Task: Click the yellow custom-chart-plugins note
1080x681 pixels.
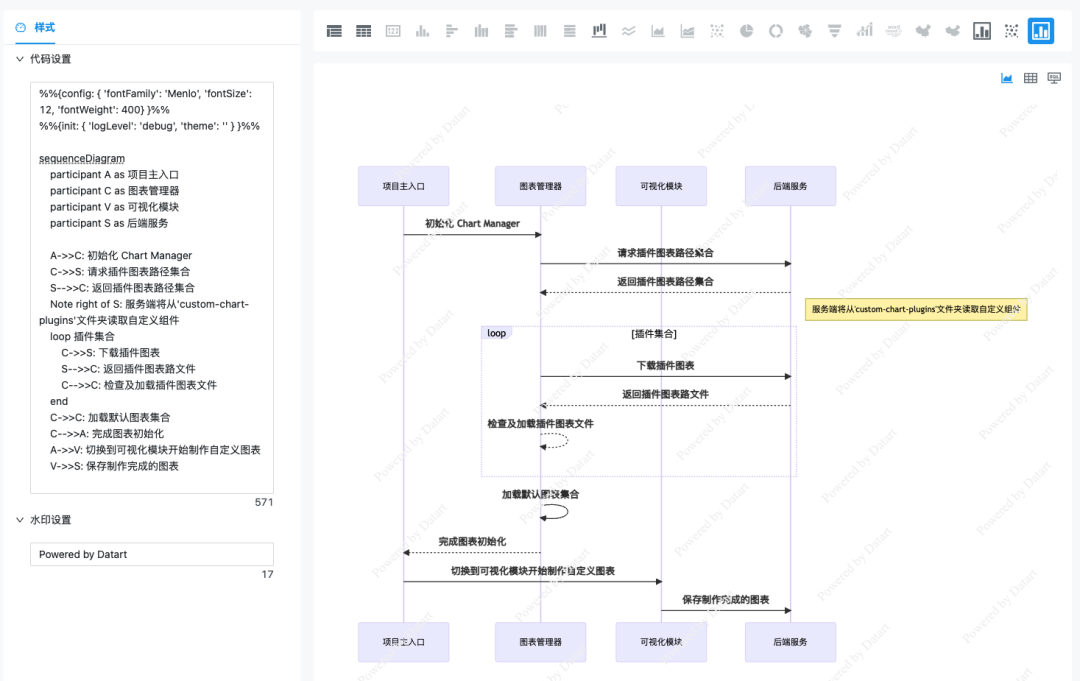Action: tap(916, 310)
